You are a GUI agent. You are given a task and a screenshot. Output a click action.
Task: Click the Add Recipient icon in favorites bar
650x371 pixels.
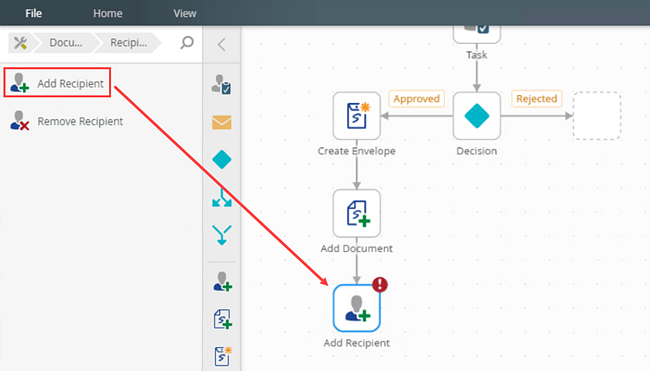pyautogui.click(x=223, y=282)
